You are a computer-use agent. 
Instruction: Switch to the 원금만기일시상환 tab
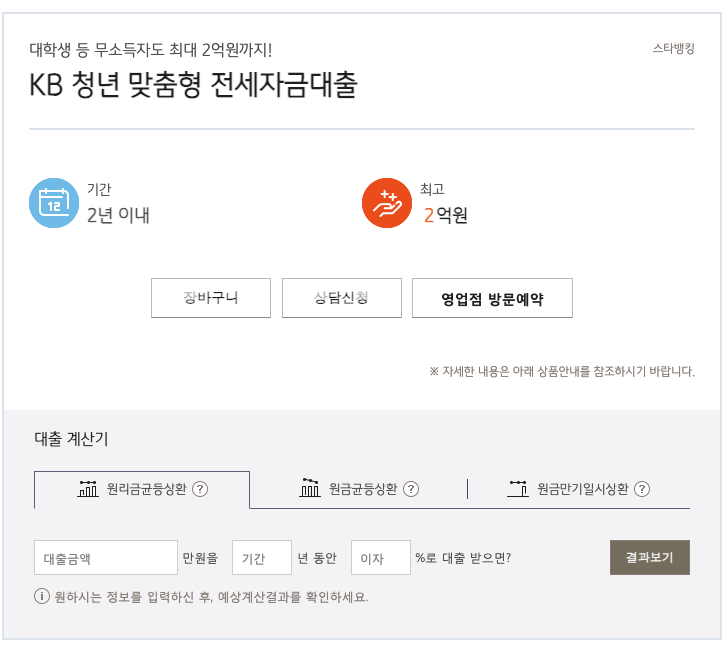(579, 489)
